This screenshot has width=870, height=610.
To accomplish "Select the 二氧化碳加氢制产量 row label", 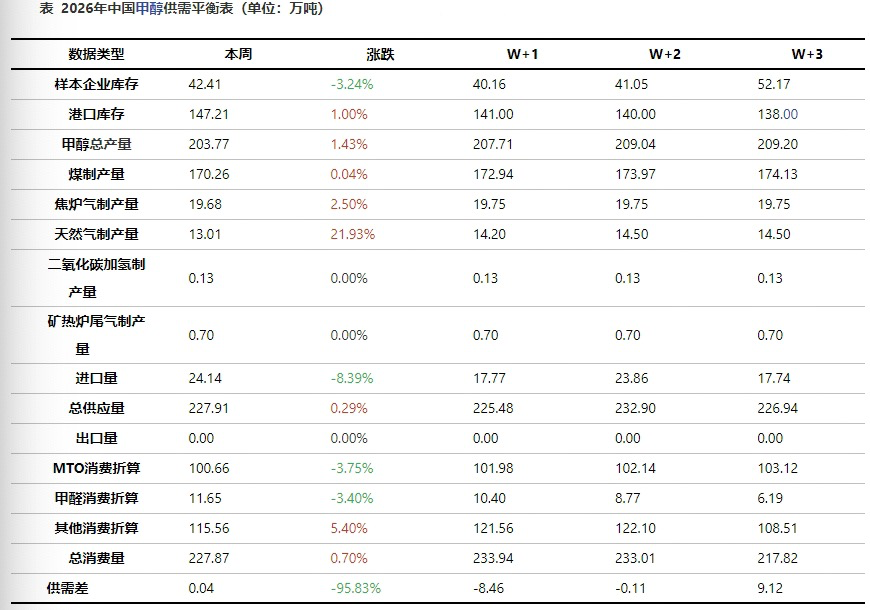I will point(97,278).
